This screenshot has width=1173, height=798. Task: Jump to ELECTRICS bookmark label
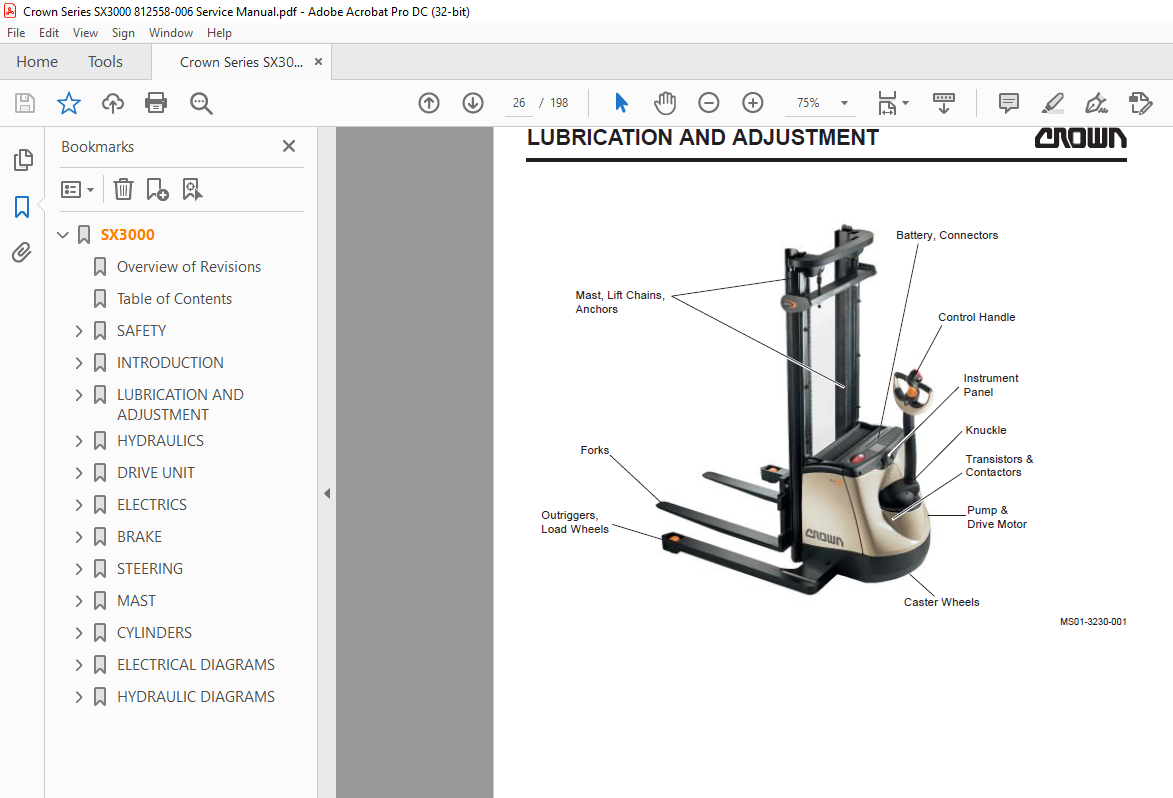point(152,505)
